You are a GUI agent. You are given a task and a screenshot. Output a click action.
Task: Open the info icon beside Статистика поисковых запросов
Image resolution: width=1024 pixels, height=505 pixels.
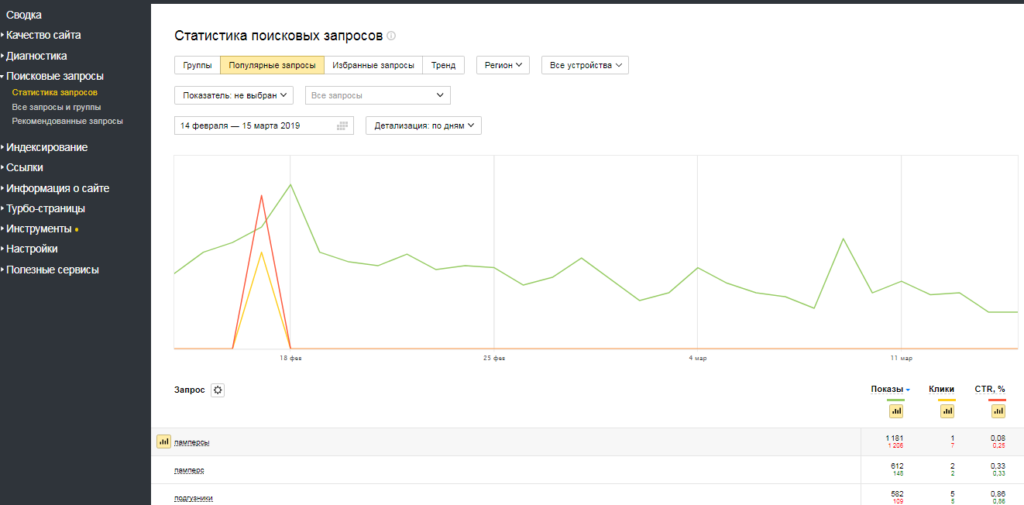[391, 36]
